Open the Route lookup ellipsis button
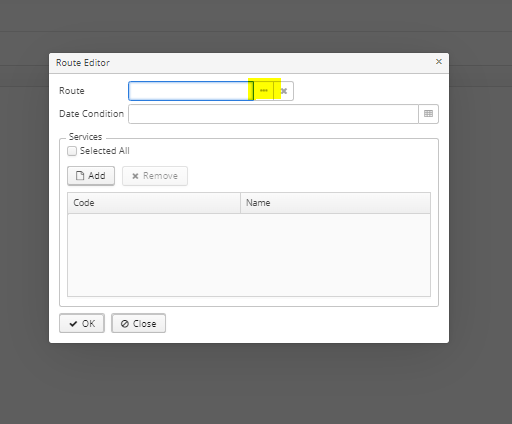Image resolution: width=512 pixels, height=424 pixels. click(264, 91)
